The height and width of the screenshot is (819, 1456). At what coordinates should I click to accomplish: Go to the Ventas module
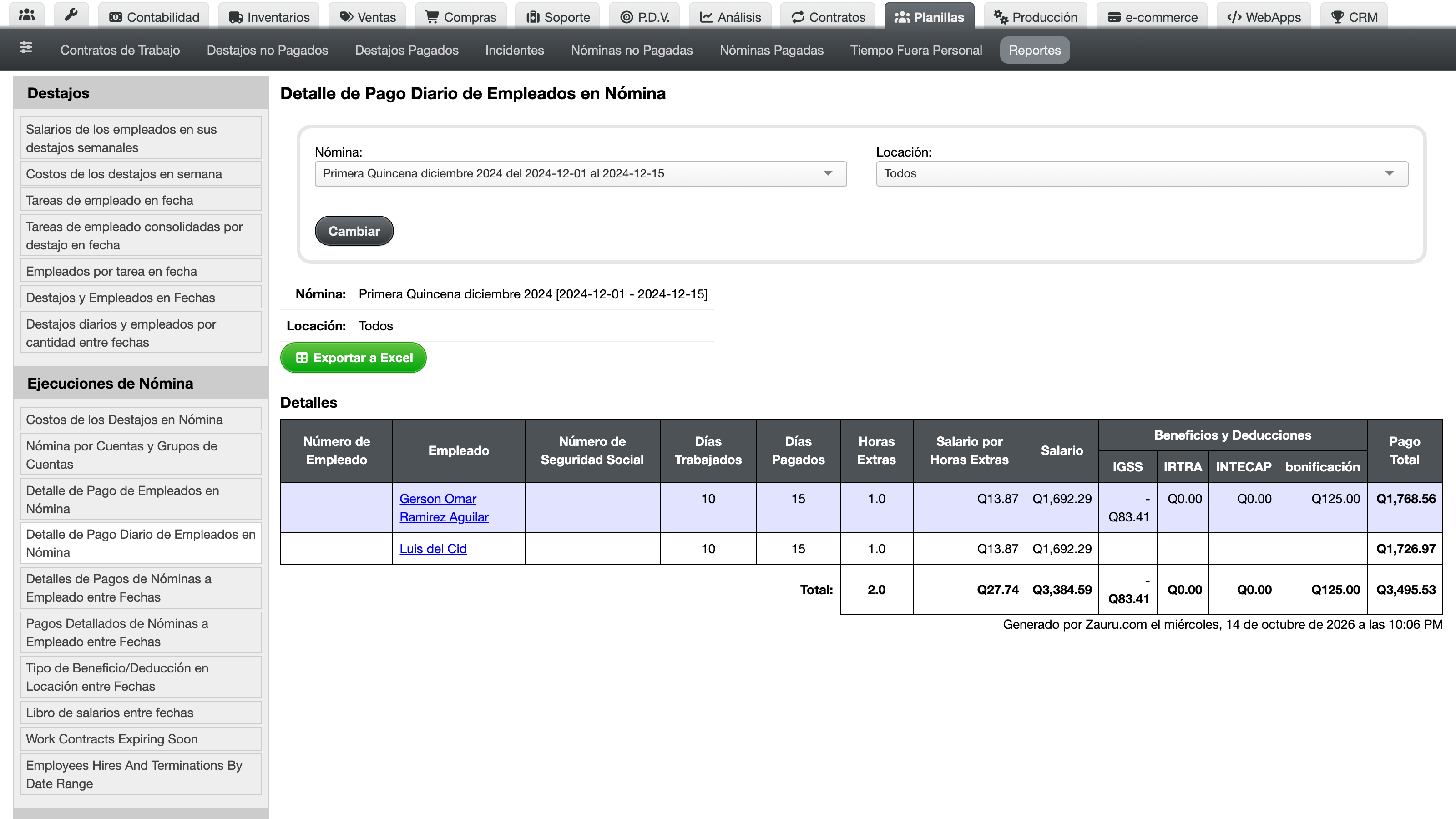(367, 17)
